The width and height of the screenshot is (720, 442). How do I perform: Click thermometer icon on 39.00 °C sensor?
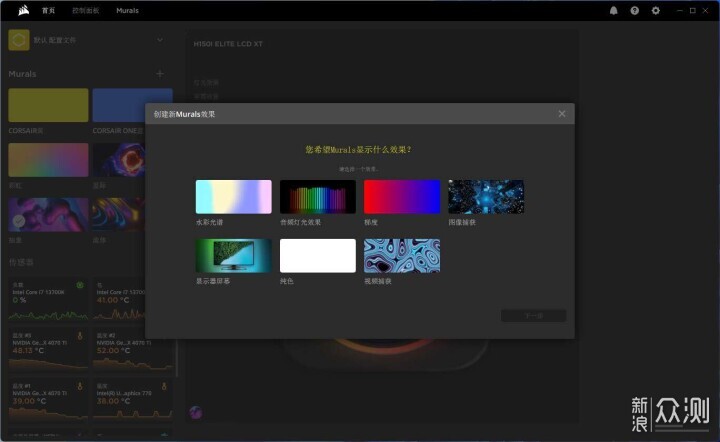(x=80, y=386)
